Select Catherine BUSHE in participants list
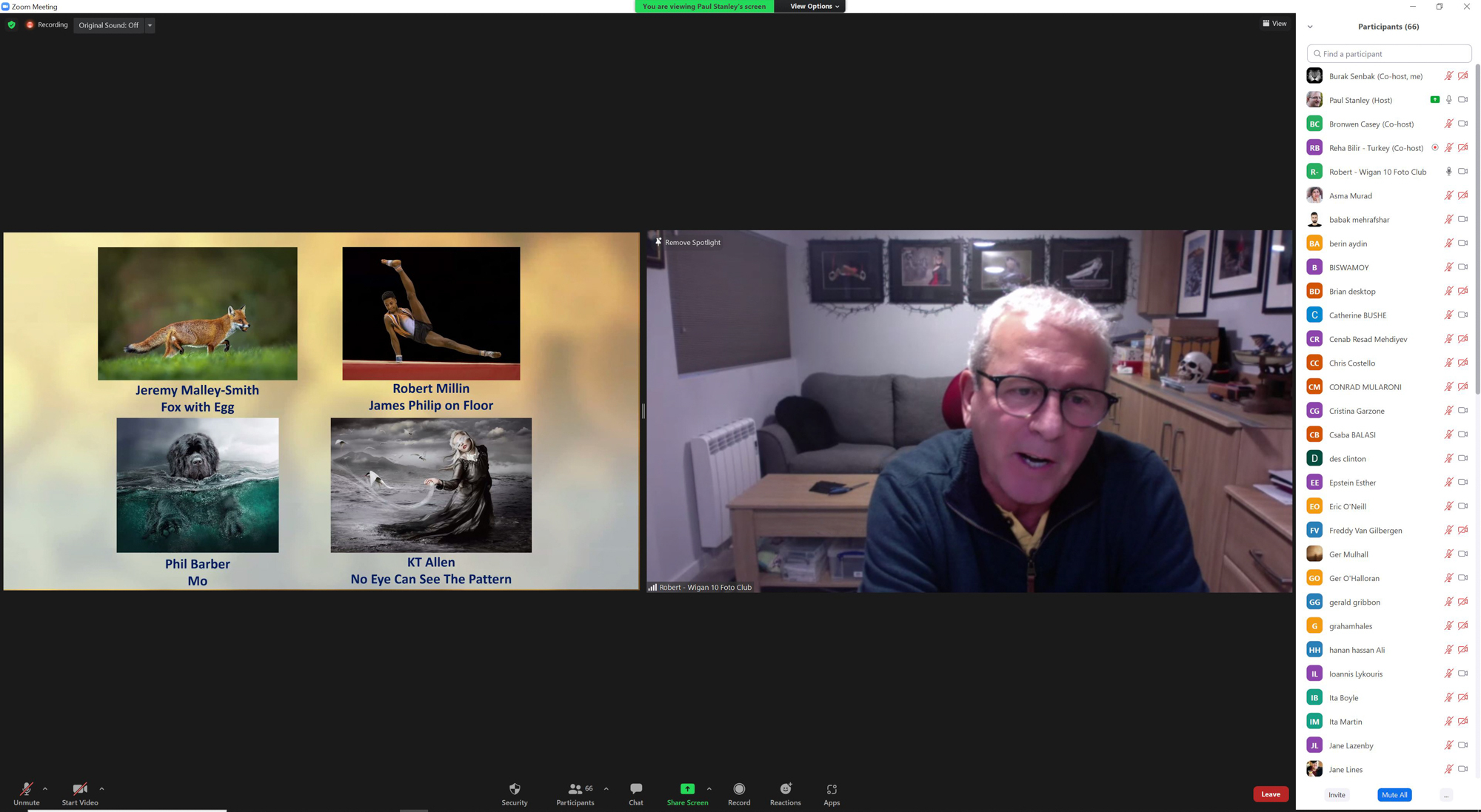The width and height of the screenshot is (1481, 812). coord(1388,315)
